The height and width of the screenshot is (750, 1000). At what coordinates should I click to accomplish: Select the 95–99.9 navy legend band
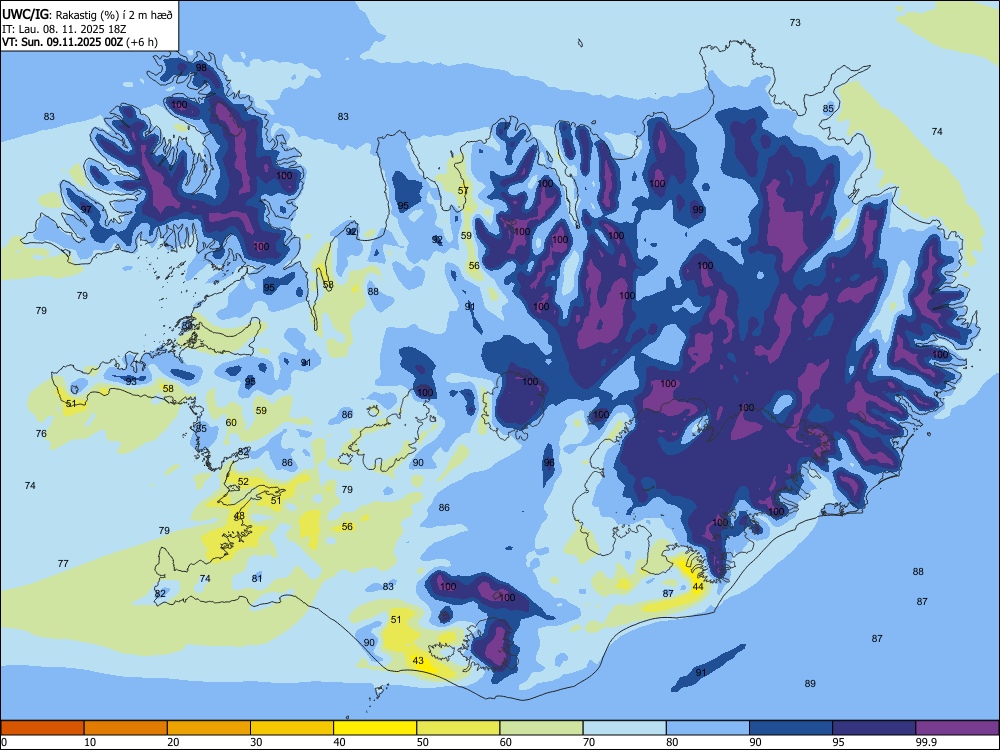(874, 728)
